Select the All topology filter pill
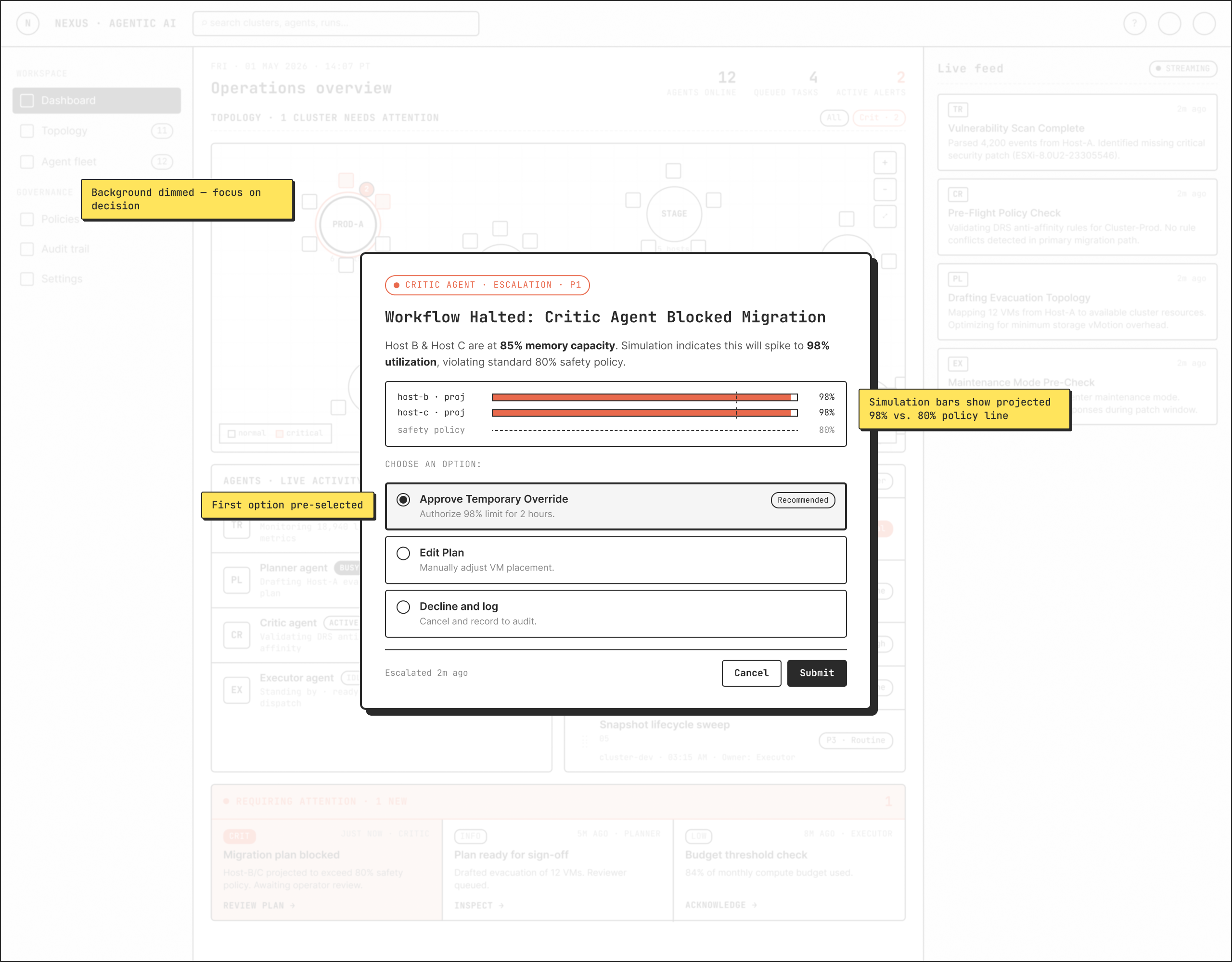 click(x=834, y=117)
